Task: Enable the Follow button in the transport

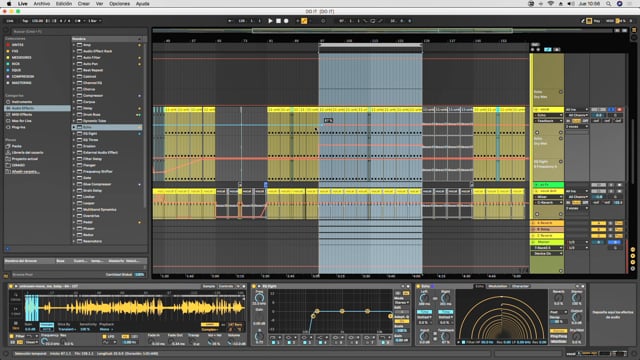Action: point(230,21)
